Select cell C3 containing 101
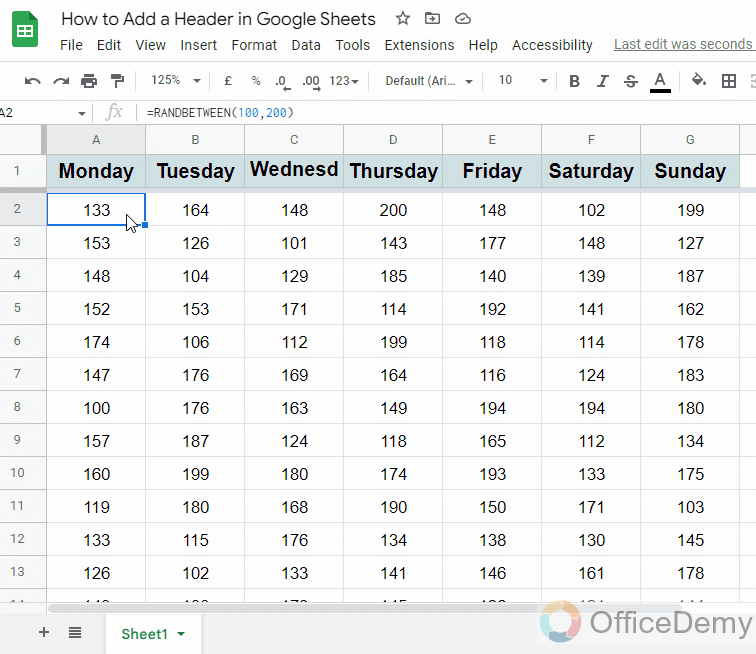756x654 pixels. coord(294,243)
